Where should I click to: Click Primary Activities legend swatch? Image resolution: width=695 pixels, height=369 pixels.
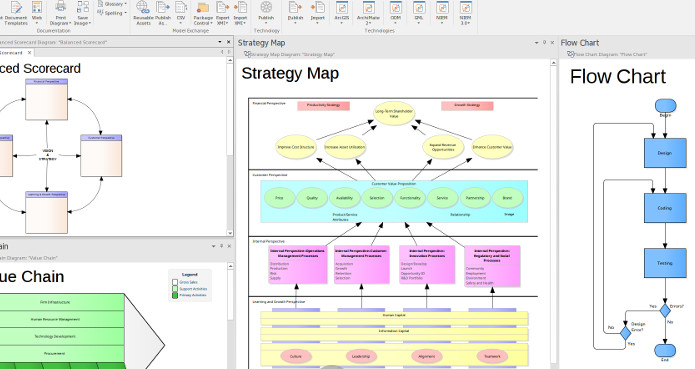coord(175,295)
